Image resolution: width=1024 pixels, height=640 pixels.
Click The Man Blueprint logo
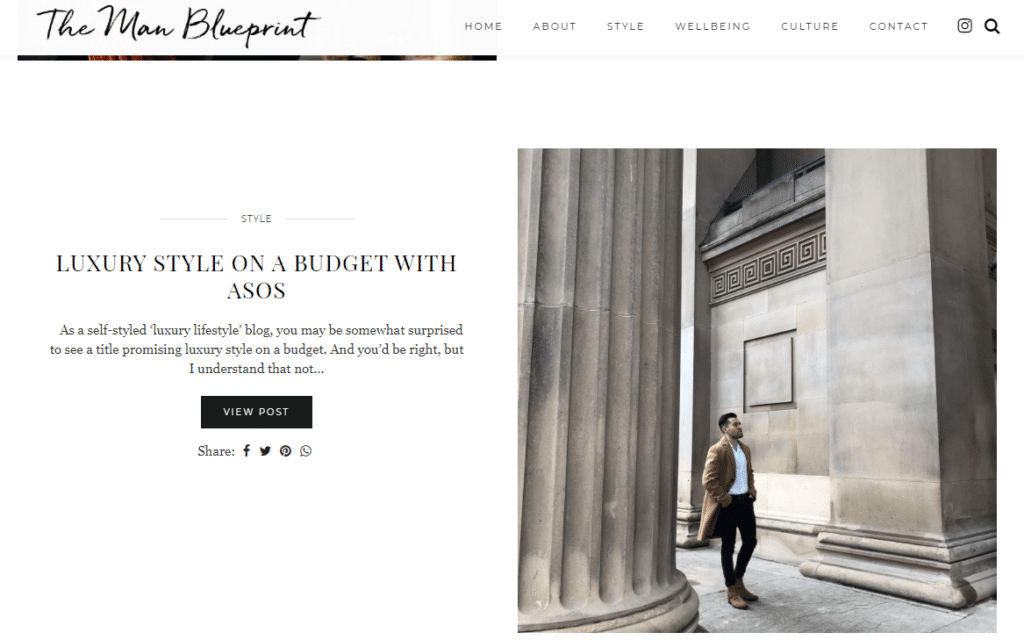point(178,26)
